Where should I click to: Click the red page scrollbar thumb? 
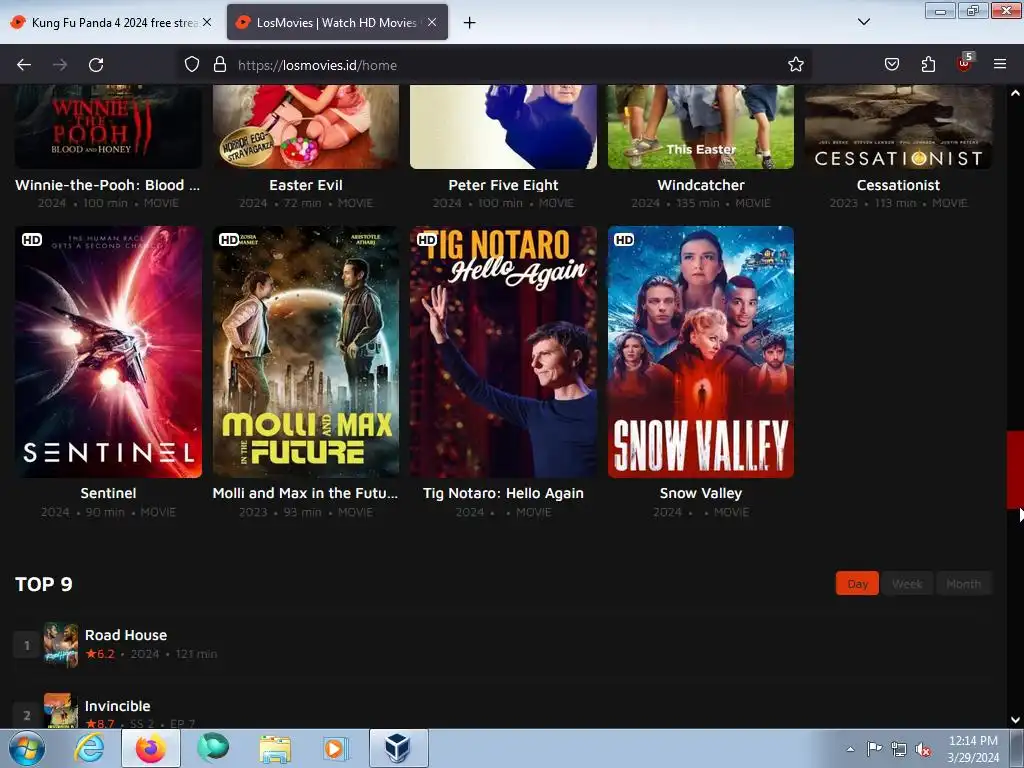(1015, 469)
